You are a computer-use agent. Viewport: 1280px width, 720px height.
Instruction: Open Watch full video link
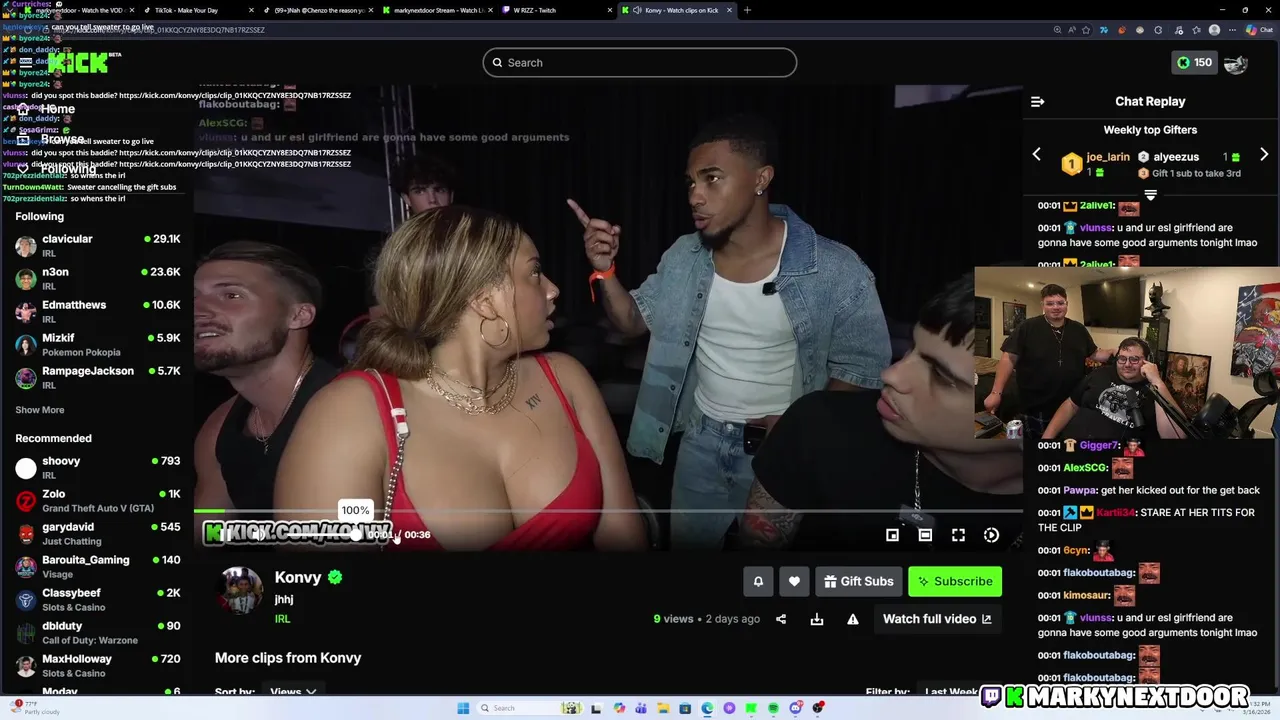click(937, 619)
